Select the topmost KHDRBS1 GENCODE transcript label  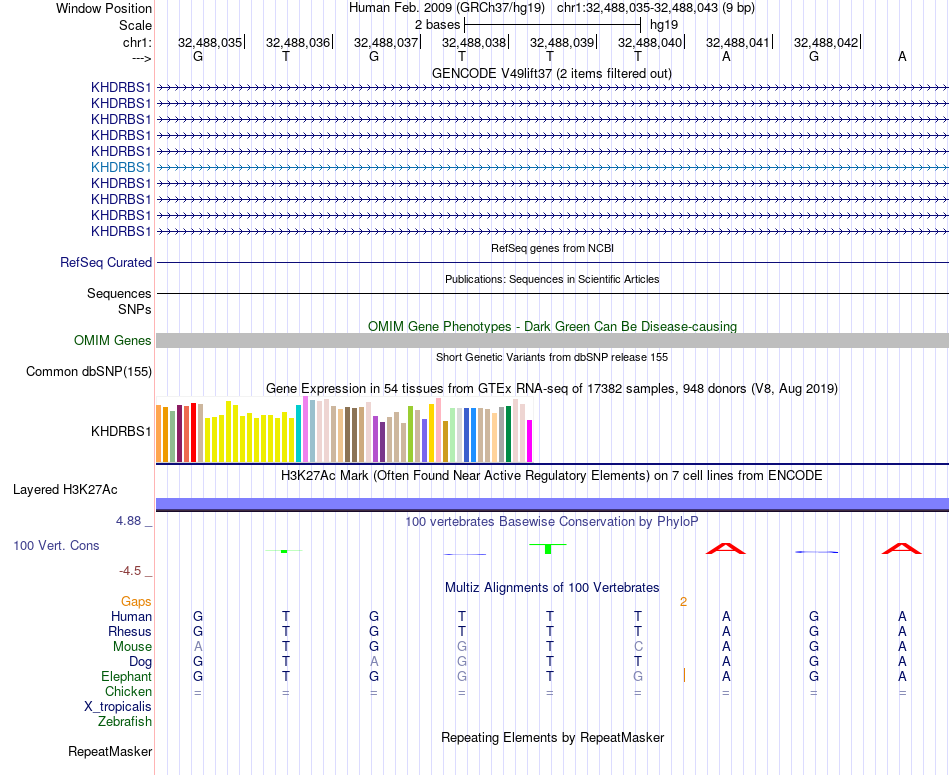coord(121,87)
